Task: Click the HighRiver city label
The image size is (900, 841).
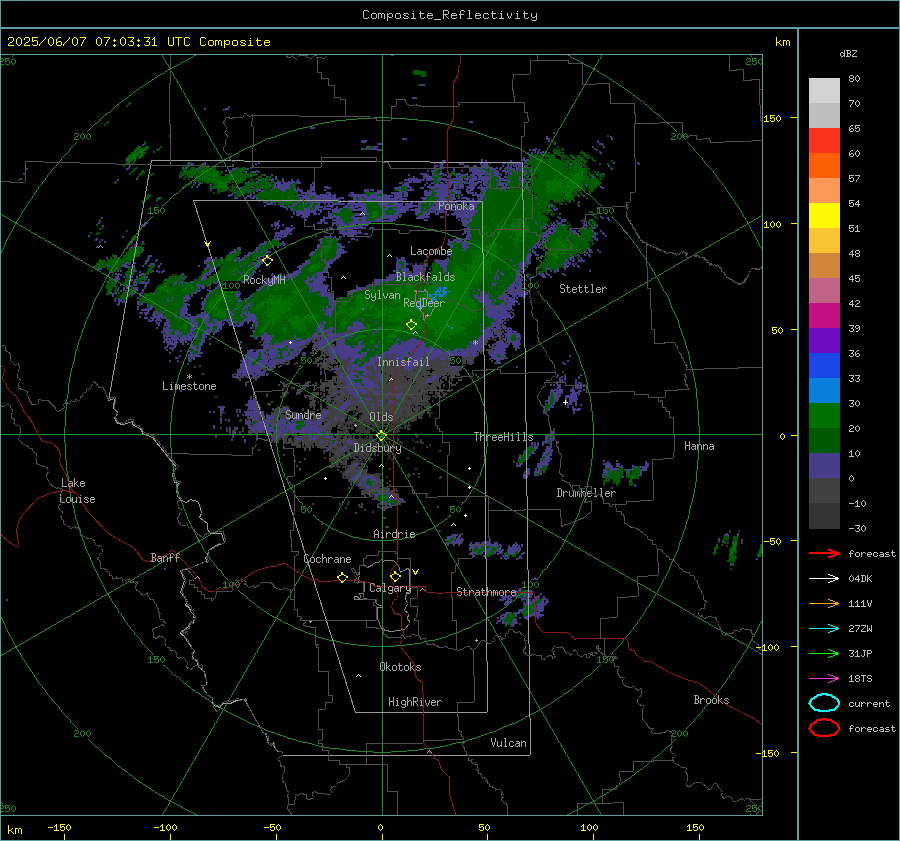Action: 415,702
